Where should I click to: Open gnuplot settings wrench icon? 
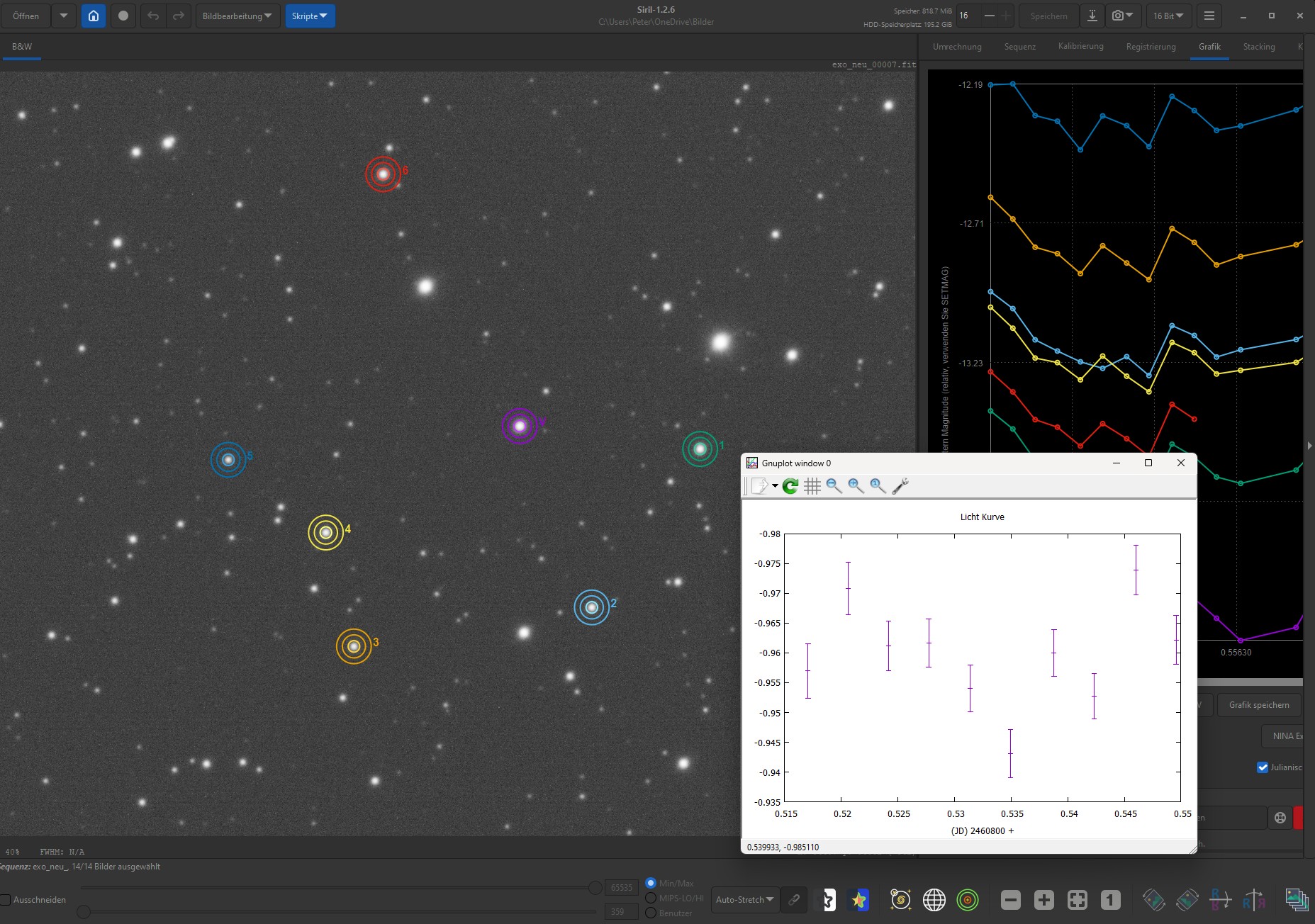900,486
